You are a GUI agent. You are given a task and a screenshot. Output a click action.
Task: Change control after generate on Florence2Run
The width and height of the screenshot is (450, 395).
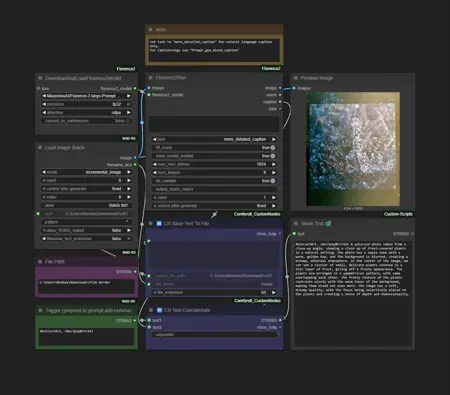point(214,206)
